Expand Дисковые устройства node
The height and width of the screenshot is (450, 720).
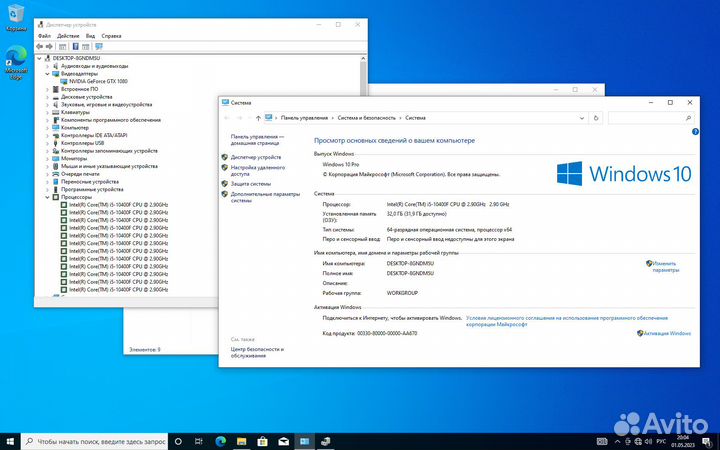(x=47, y=97)
